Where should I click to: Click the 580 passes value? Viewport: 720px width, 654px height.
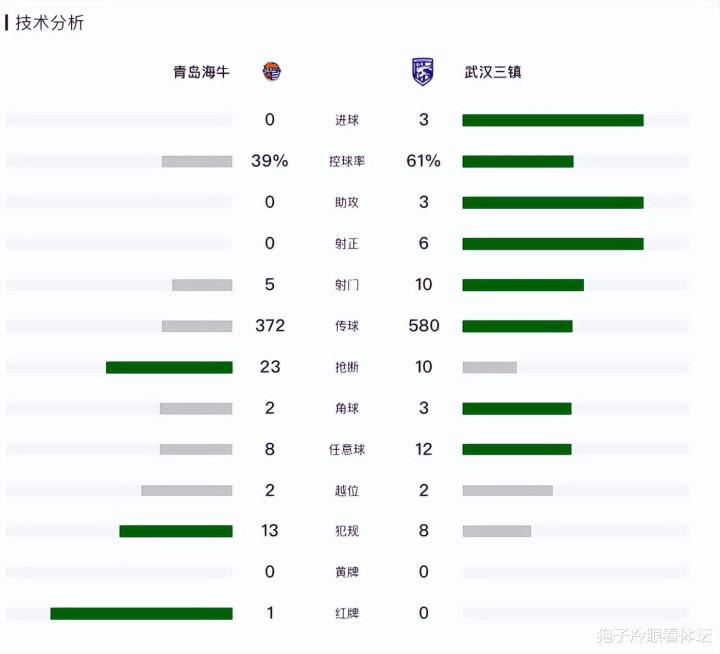[424, 326]
